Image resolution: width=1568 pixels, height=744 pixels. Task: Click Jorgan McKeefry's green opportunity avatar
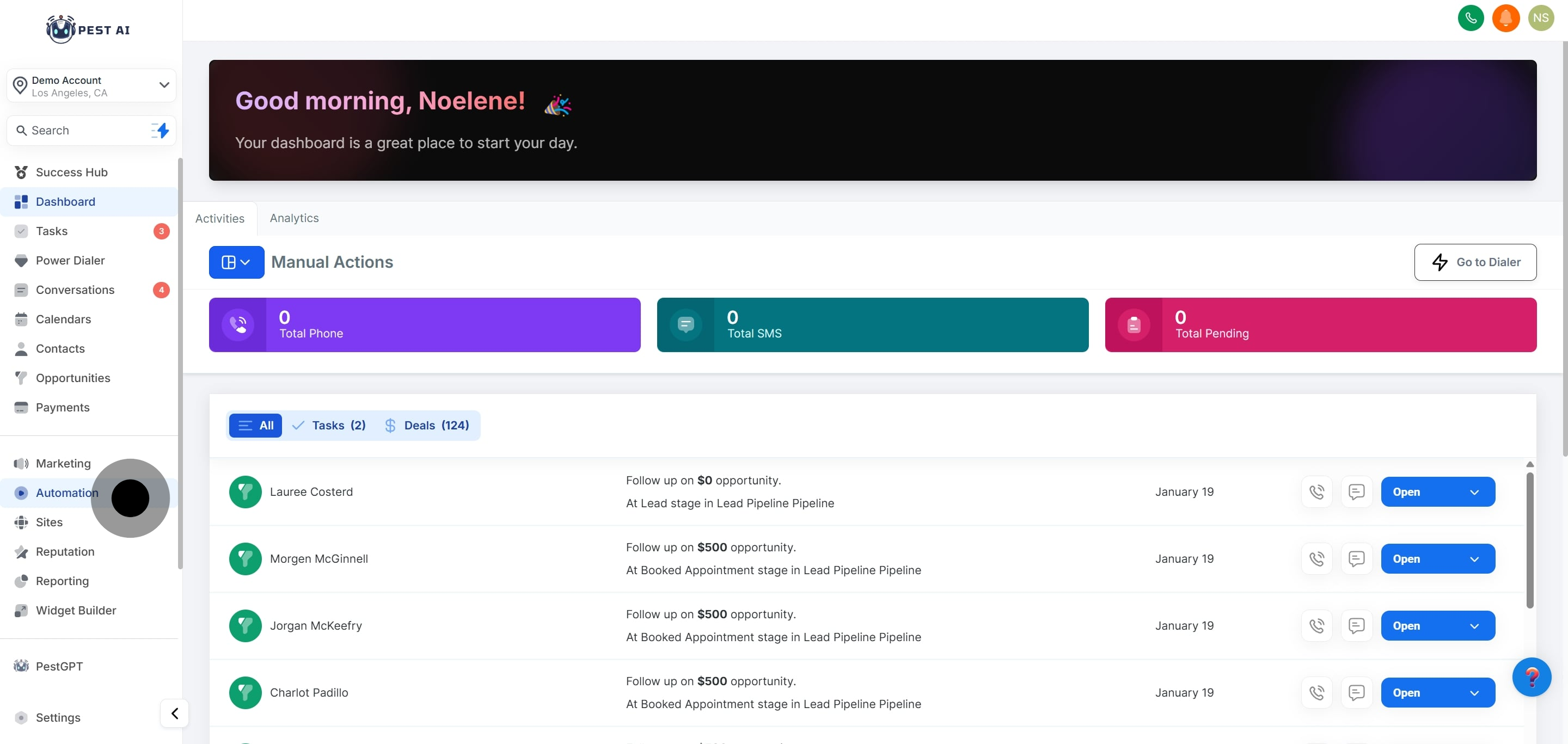246,625
